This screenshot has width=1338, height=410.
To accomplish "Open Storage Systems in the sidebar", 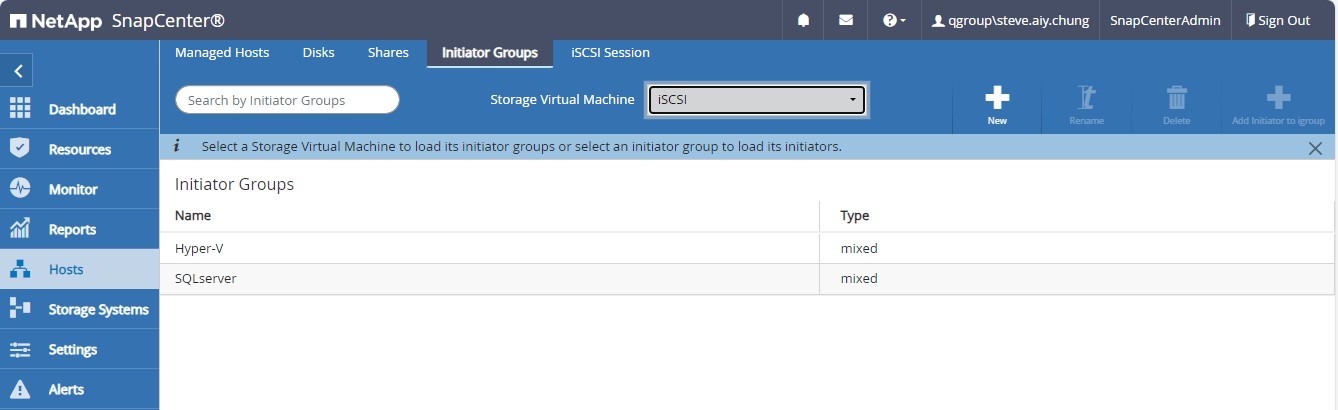I will coord(98,309).
